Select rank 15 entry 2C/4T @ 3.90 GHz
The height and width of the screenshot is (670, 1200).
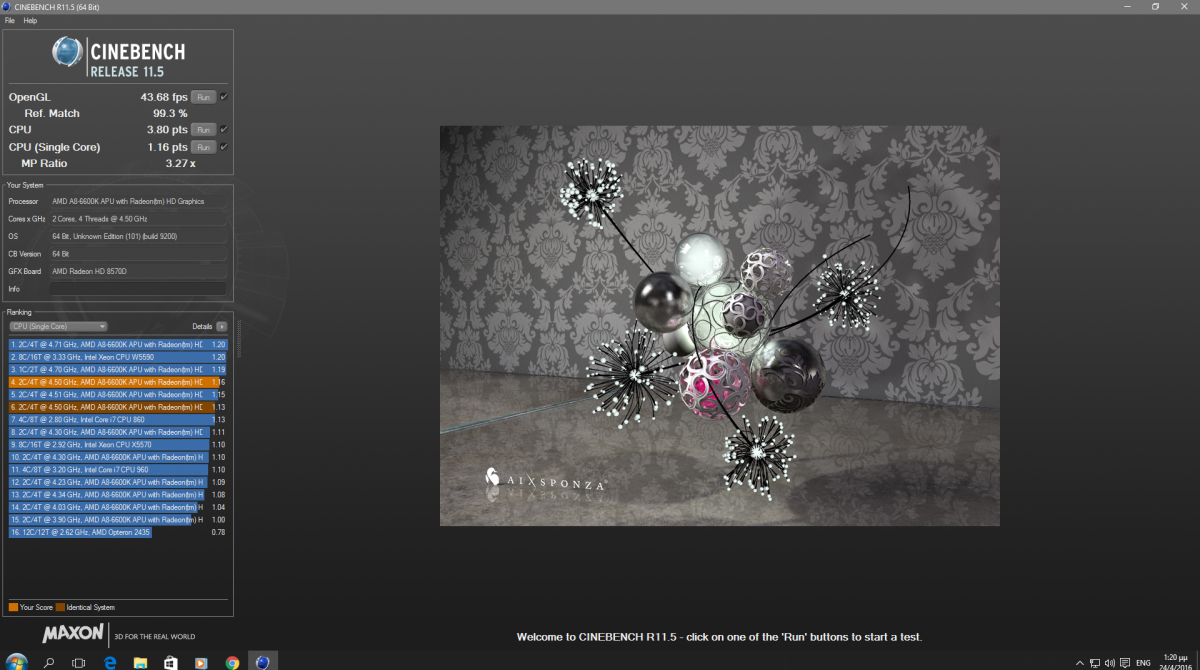click(118, 520)
